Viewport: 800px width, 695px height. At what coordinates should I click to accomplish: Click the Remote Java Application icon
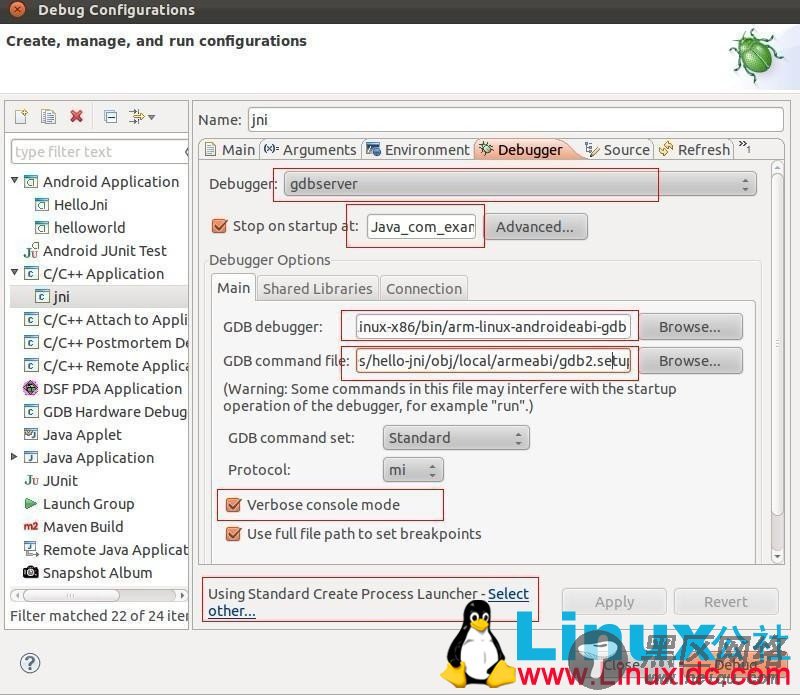[x=31, y=550]
